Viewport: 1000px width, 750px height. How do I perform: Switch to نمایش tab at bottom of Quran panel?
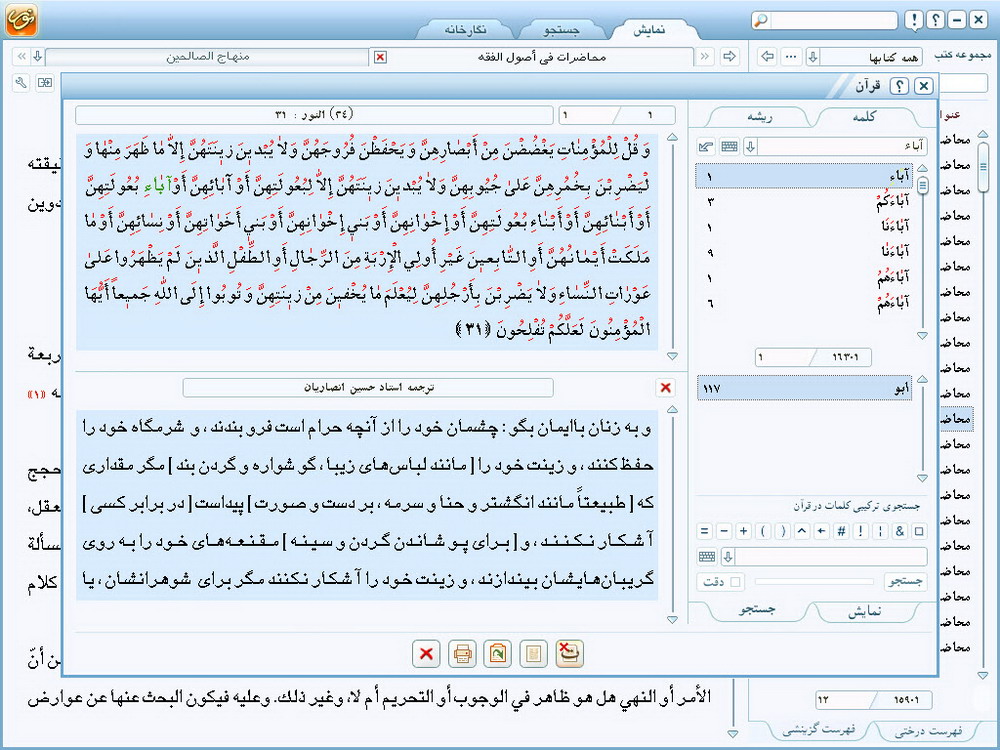(864, 612)
